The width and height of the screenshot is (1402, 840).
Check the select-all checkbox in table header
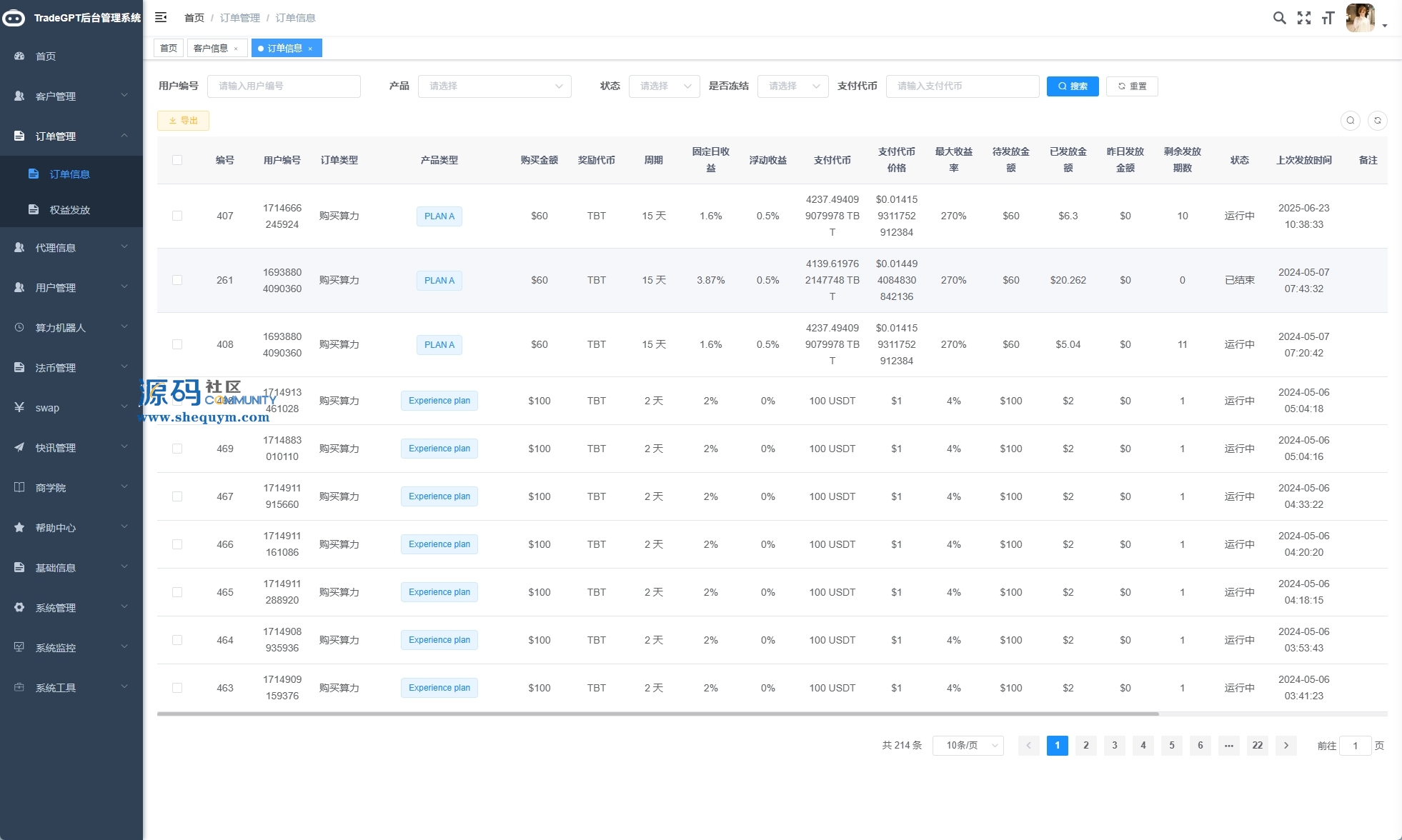[177, 160]
